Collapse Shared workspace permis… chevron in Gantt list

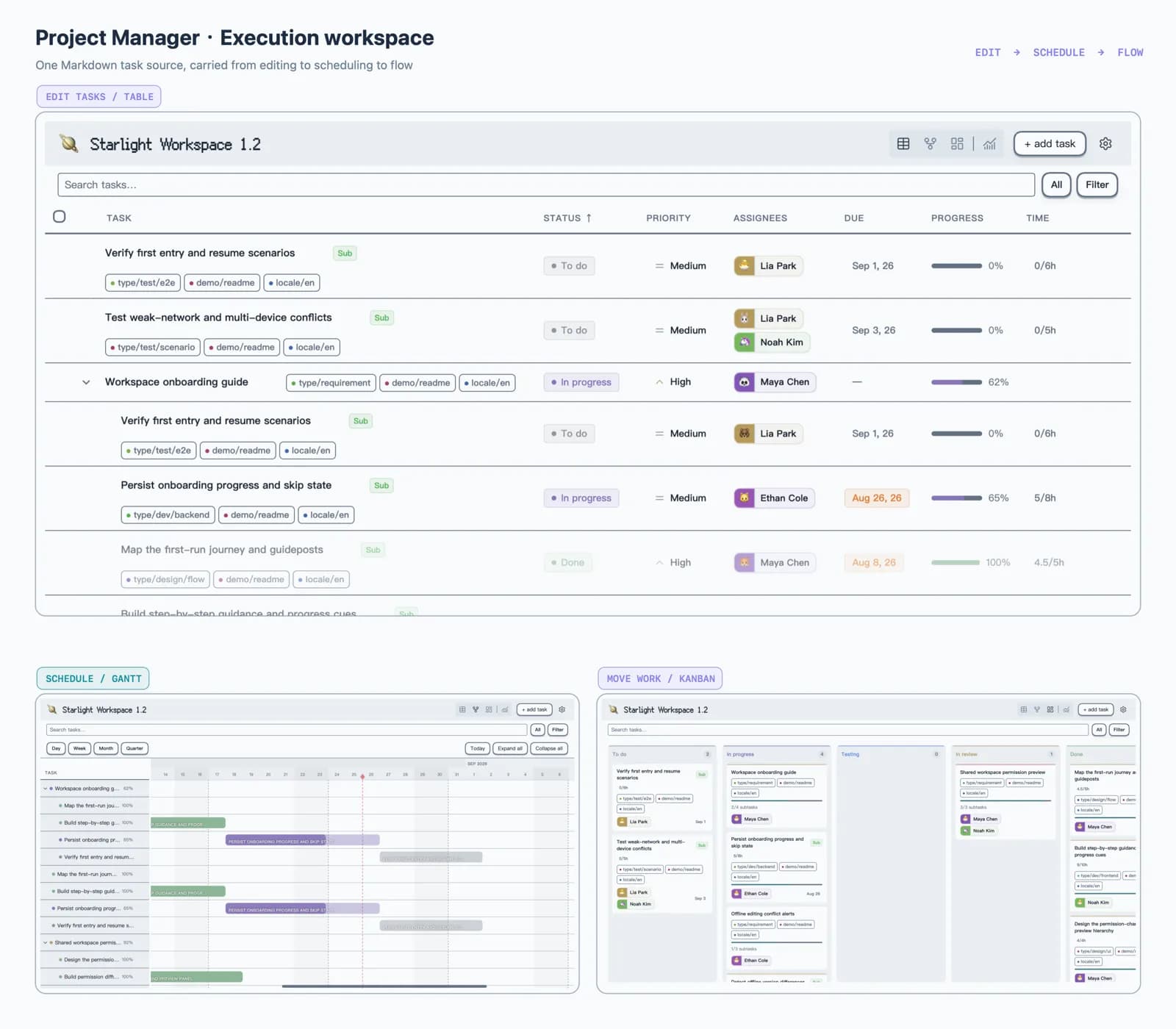coord(45,942)
